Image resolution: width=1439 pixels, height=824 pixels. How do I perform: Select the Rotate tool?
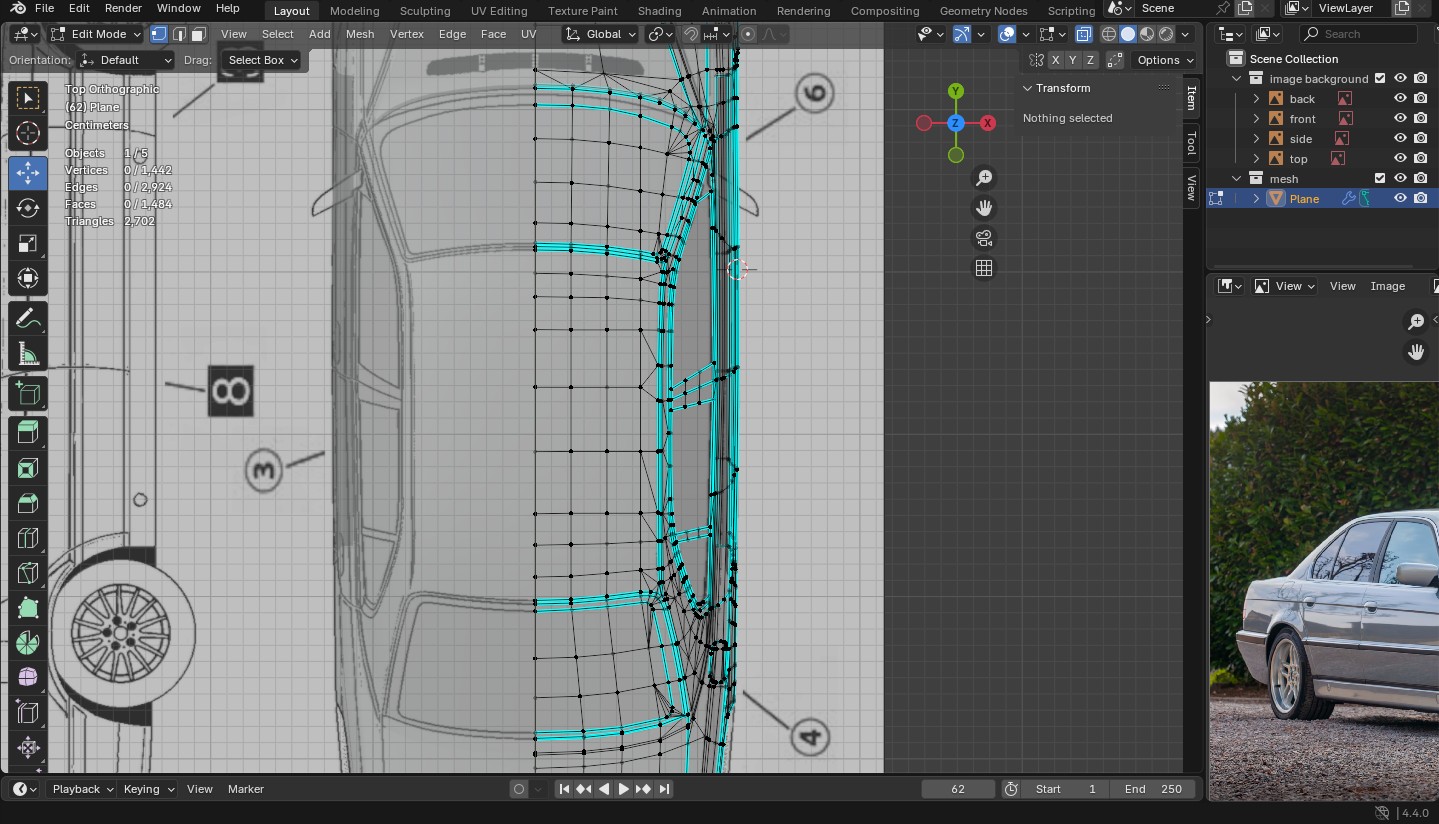point(28,208)
